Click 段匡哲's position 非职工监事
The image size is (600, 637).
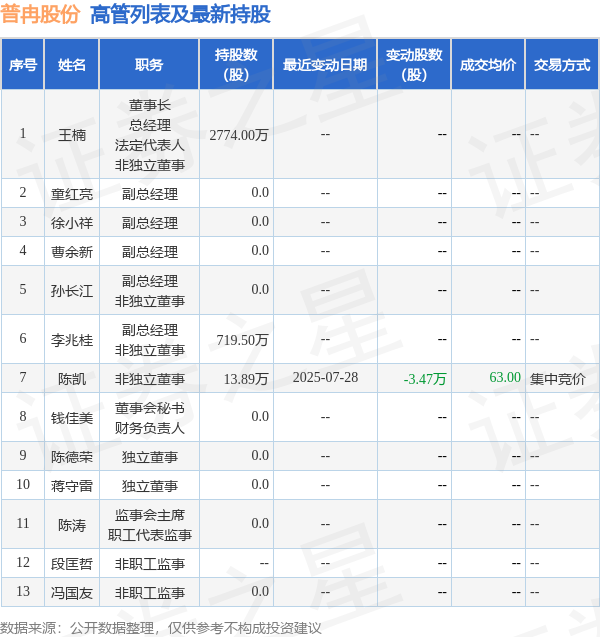click(149, 563)
